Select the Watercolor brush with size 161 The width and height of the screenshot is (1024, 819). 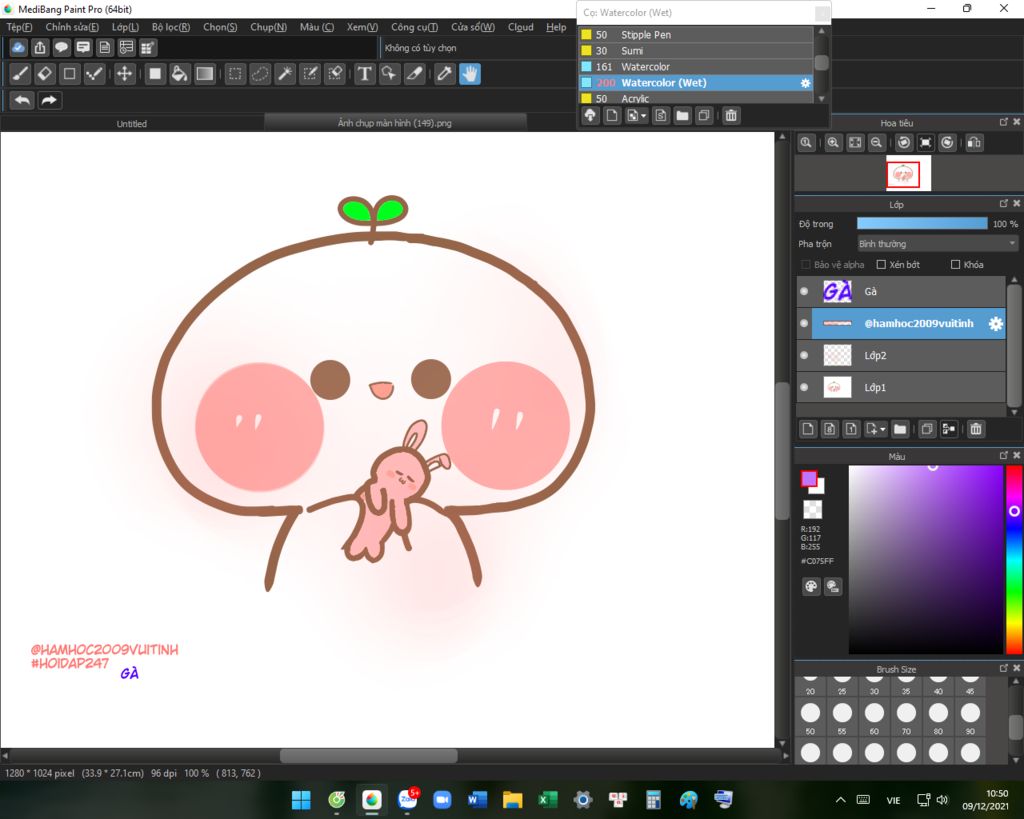point(696,67)
